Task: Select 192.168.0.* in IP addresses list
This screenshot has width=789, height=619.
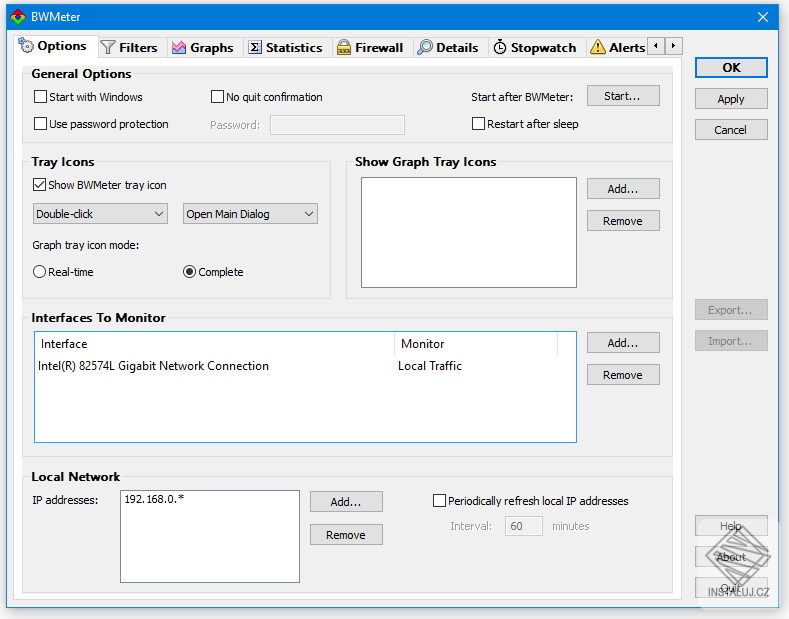Action: 154,499
